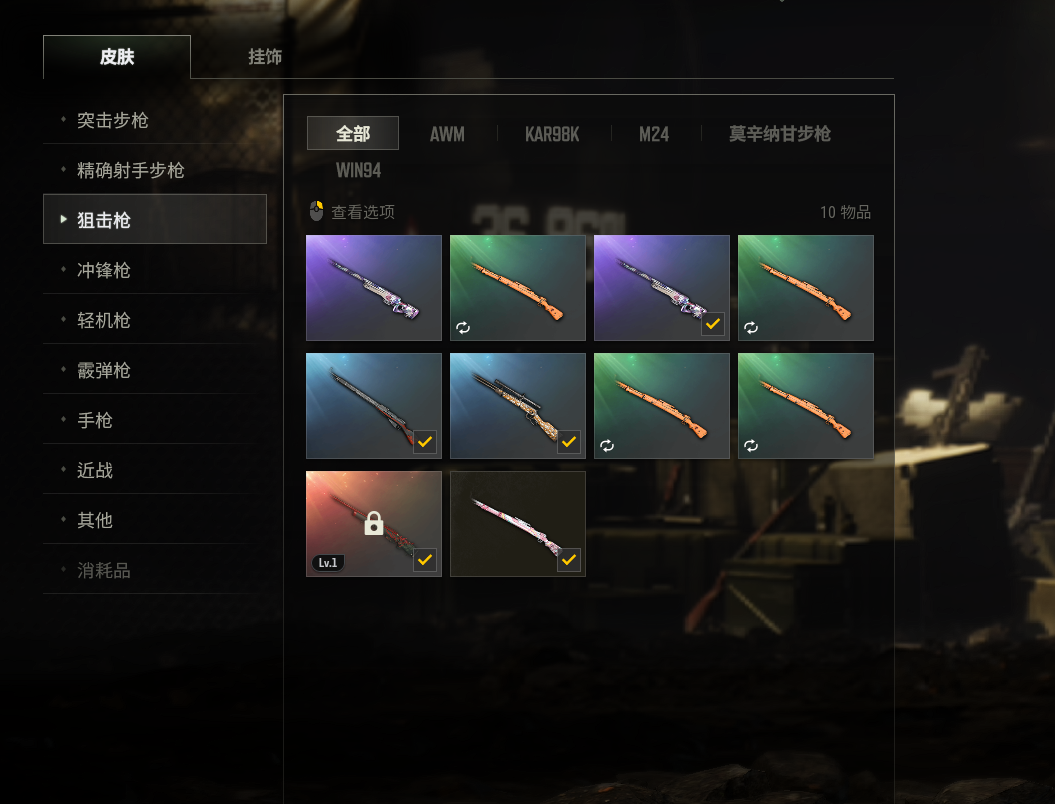
Task: Toggle checkmark on dark red-stock rifle skin
Action: point(425,441)
